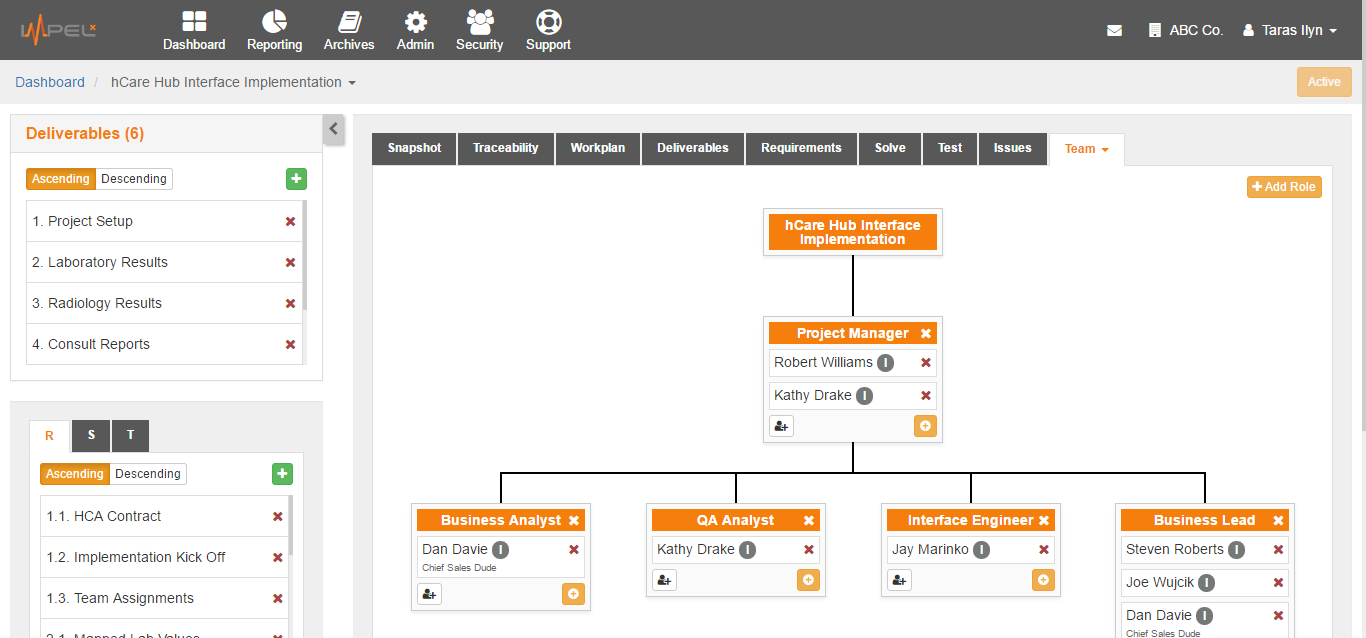Click the envelope messages icon

coord(1114,31)
